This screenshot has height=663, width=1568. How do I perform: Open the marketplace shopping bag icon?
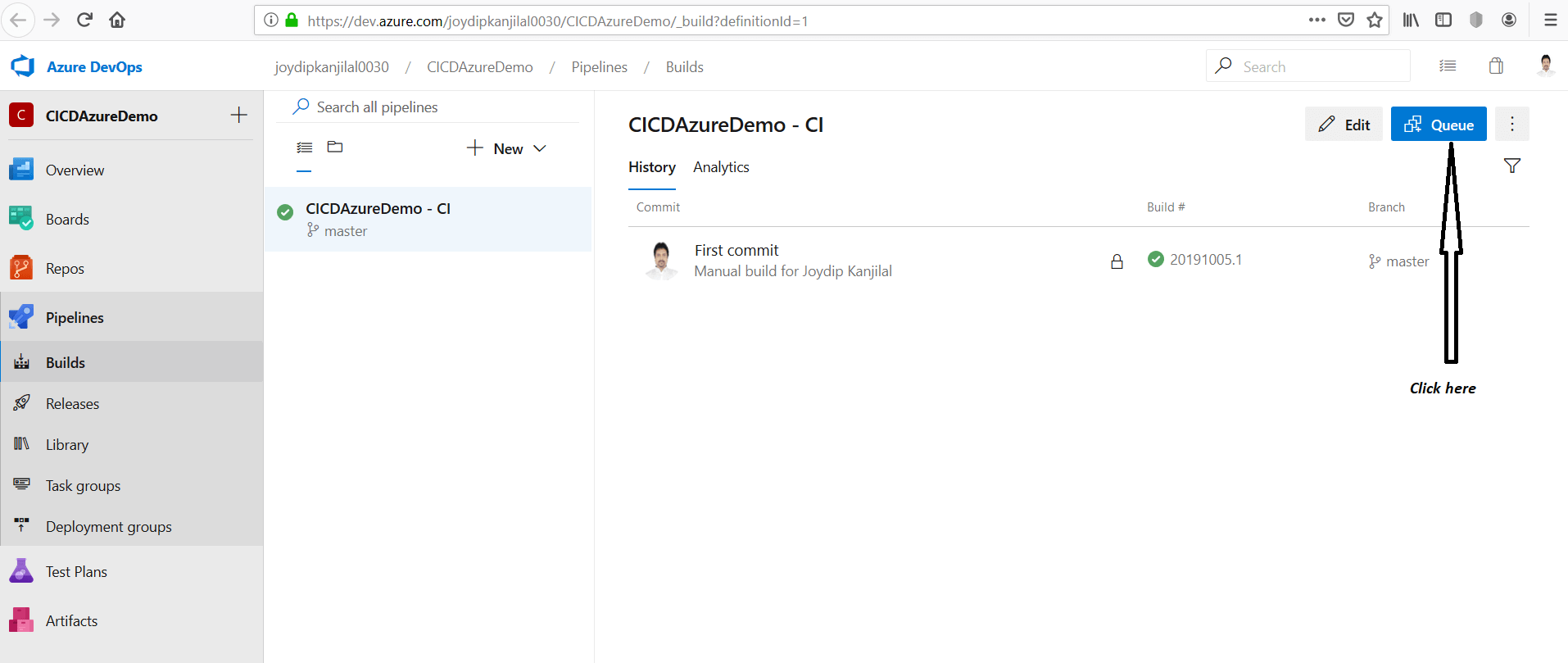(x=1496, y=66)
